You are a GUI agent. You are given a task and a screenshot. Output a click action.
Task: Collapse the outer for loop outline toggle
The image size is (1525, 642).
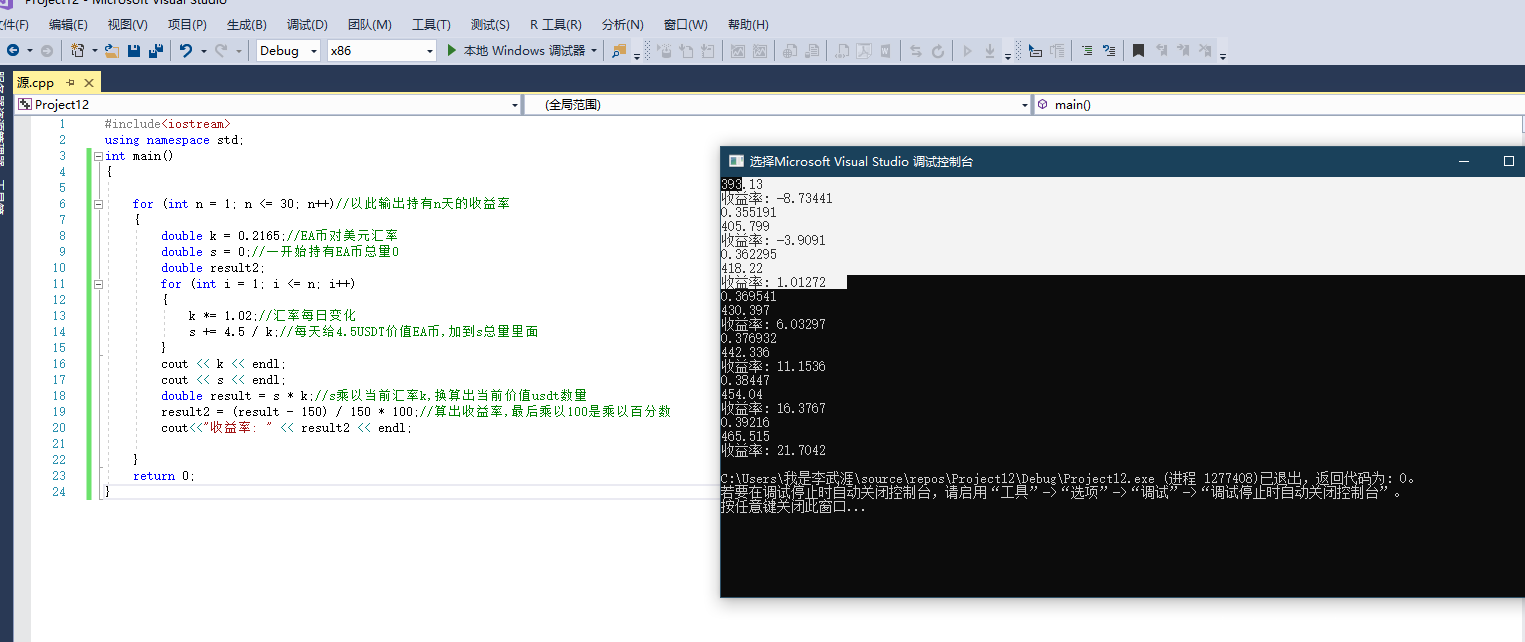pyautogui.click(x=97, y=204)
